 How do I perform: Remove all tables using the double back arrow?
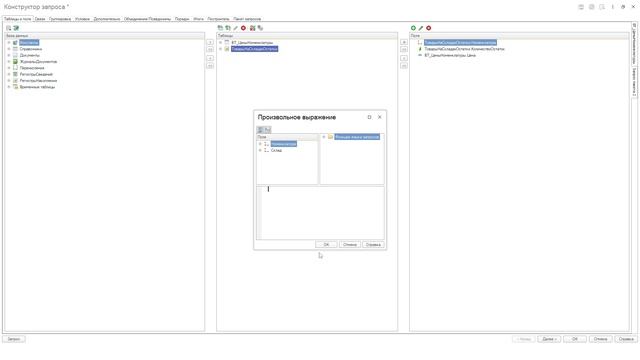210,65
